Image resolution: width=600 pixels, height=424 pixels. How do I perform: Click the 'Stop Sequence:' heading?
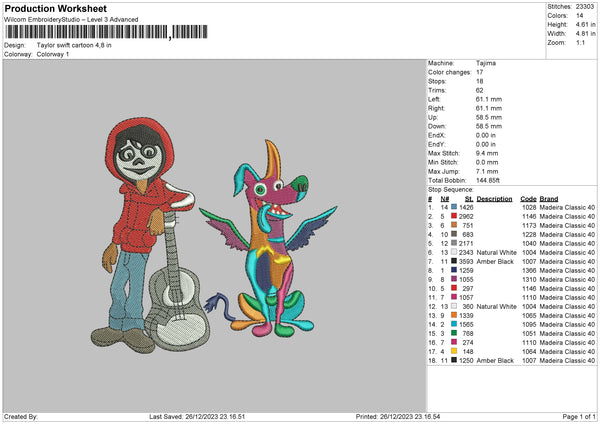450,189
